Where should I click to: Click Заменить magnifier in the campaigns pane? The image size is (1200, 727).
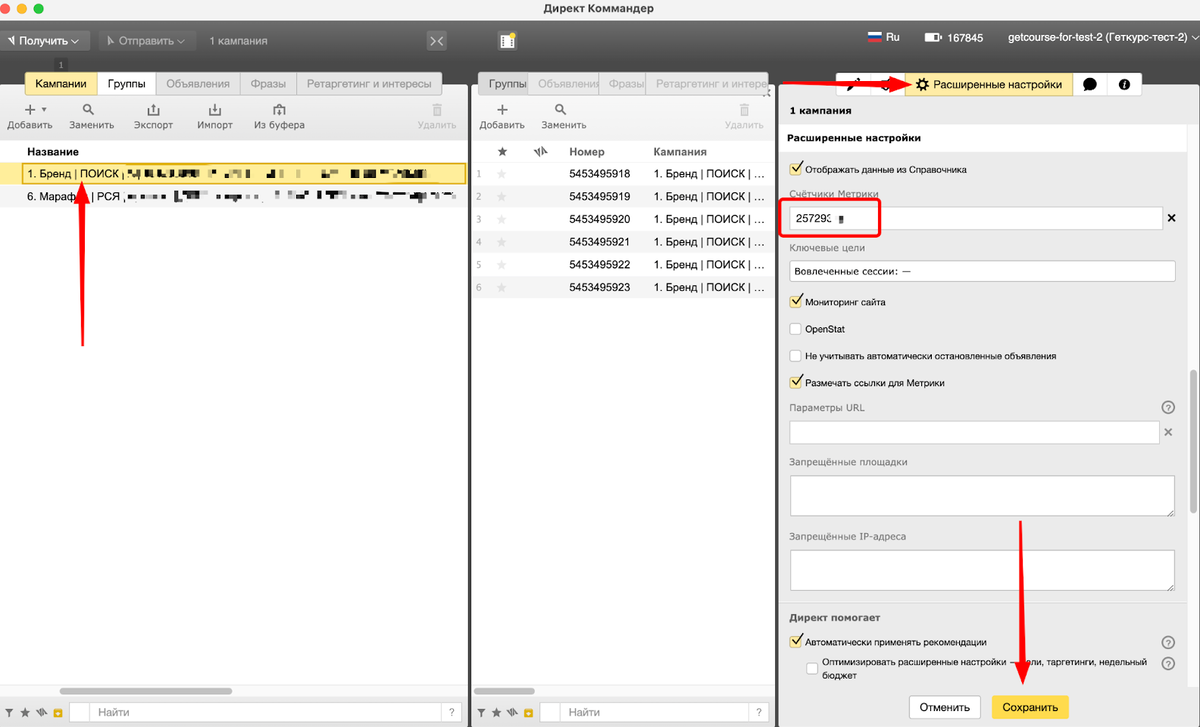89,109
